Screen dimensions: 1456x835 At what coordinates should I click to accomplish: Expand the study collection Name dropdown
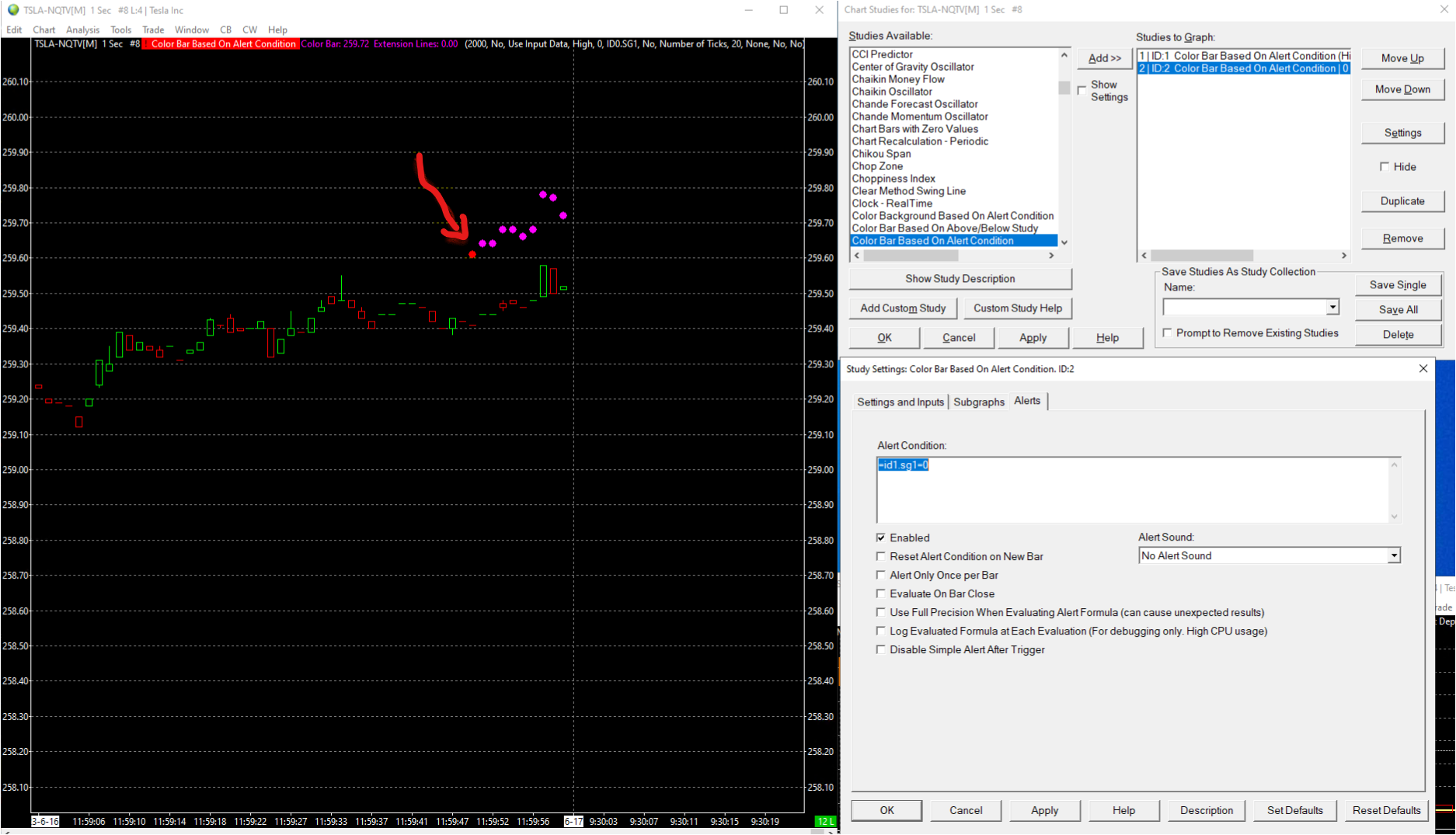coord(1332,308)
